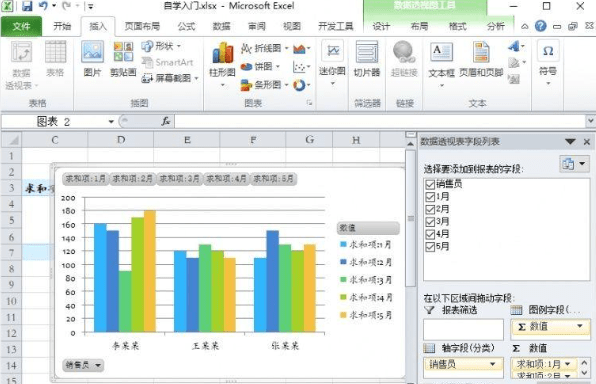Expand the formula bar
The width and height of the screenshot is (596, 384).
click(591, 121)
